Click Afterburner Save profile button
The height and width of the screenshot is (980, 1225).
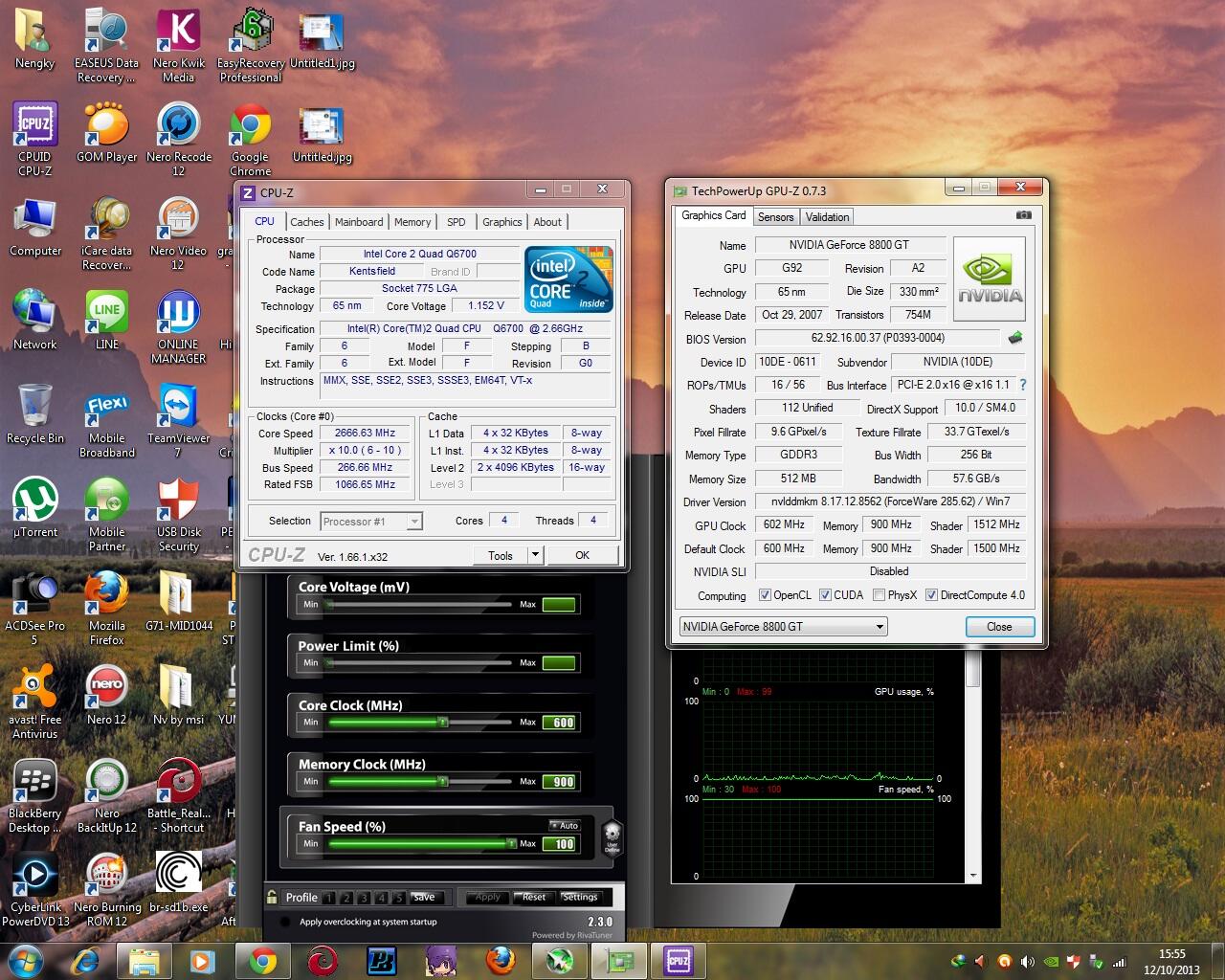[x=424, y=898]
